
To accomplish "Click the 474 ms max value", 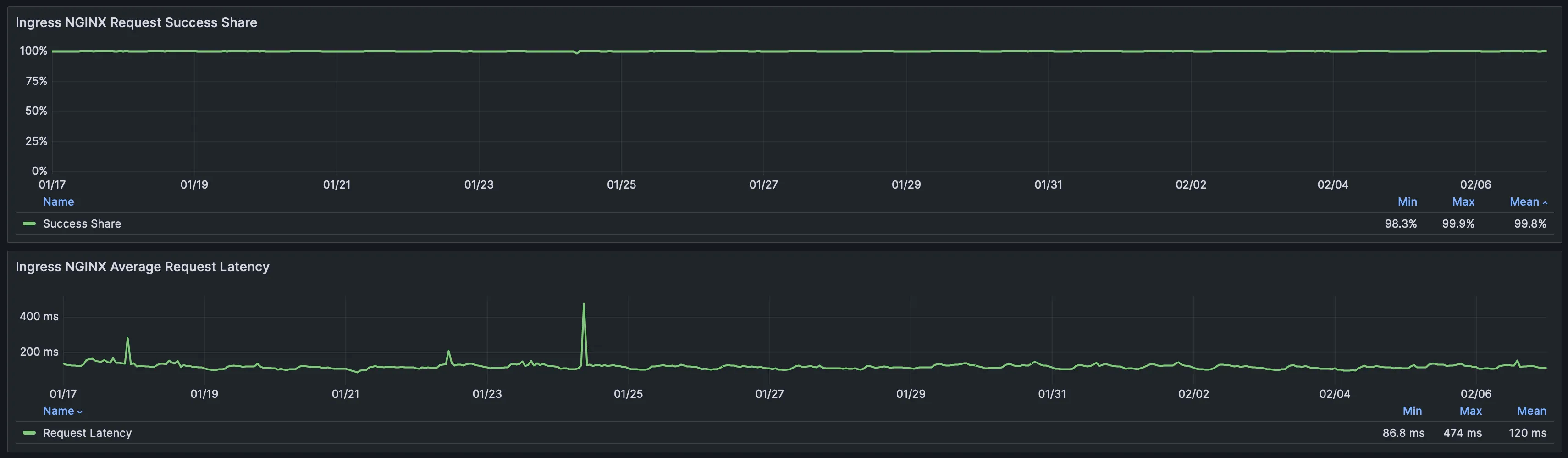I will tap(1462, 433).
